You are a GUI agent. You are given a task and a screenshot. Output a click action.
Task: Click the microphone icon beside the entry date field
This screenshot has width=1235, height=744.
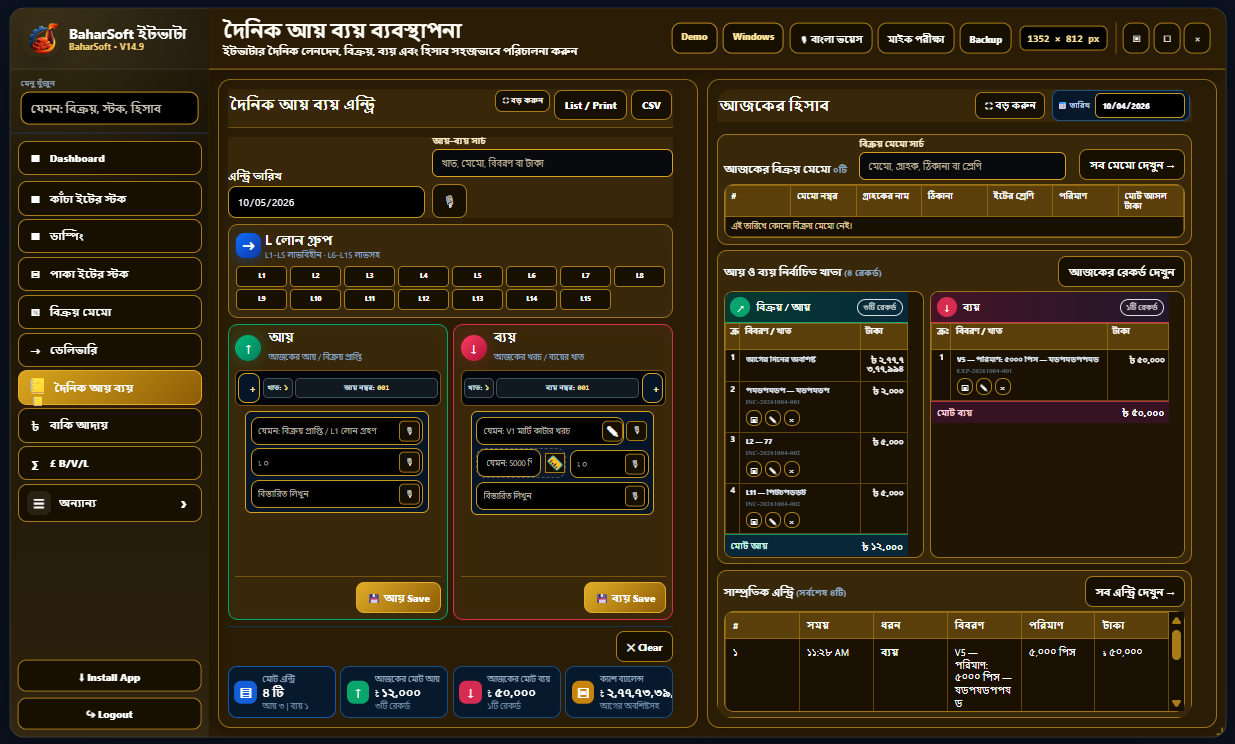449,201
